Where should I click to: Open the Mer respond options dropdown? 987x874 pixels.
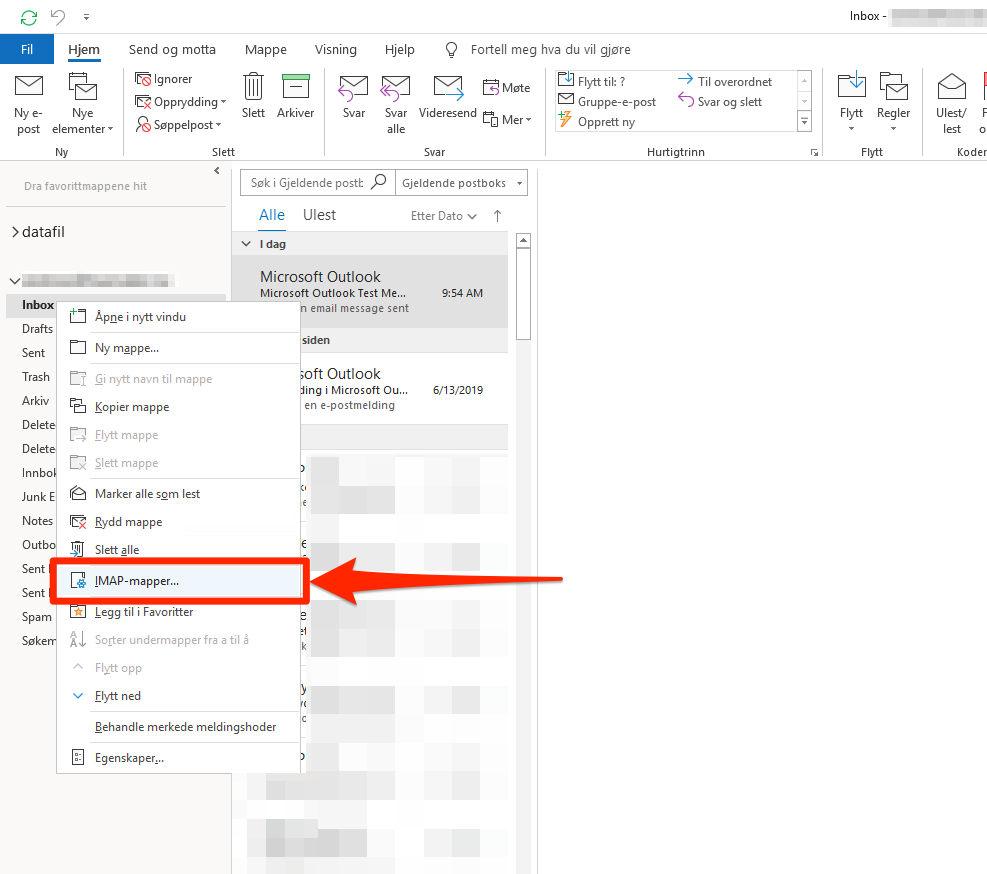click(x=507, y=119)
